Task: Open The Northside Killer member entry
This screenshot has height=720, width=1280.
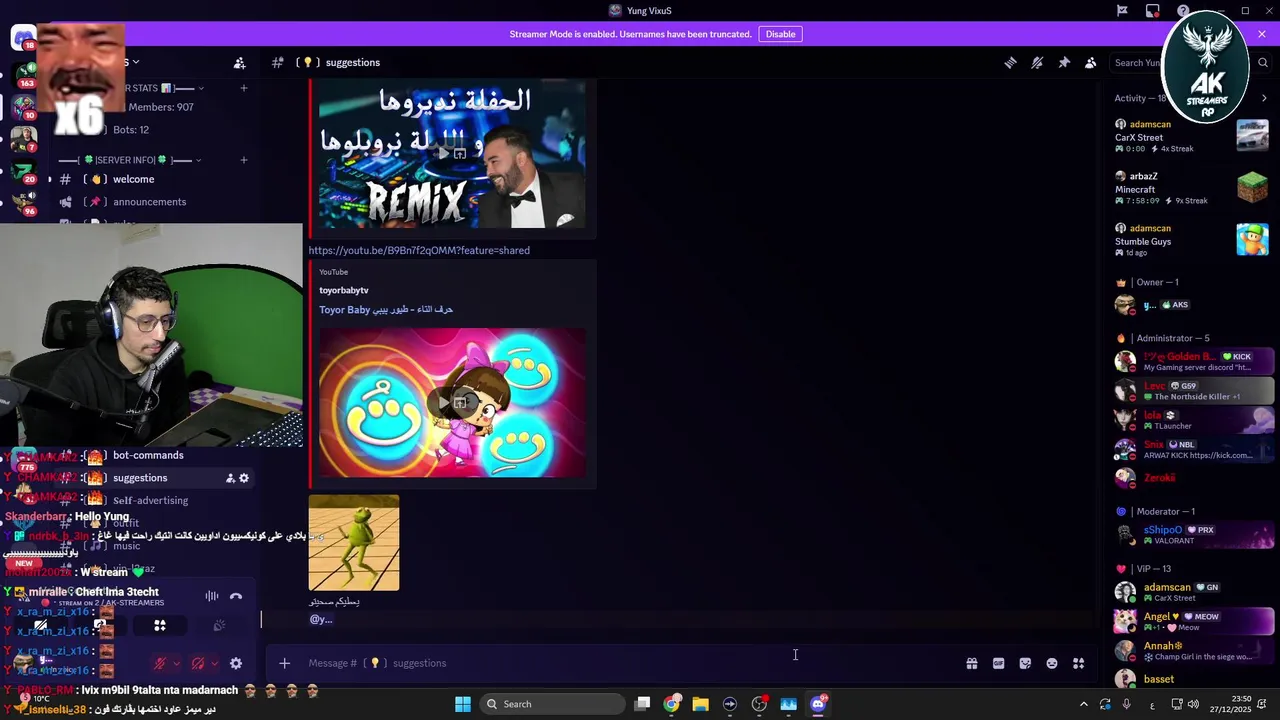Action: (x=1194, y=391)
